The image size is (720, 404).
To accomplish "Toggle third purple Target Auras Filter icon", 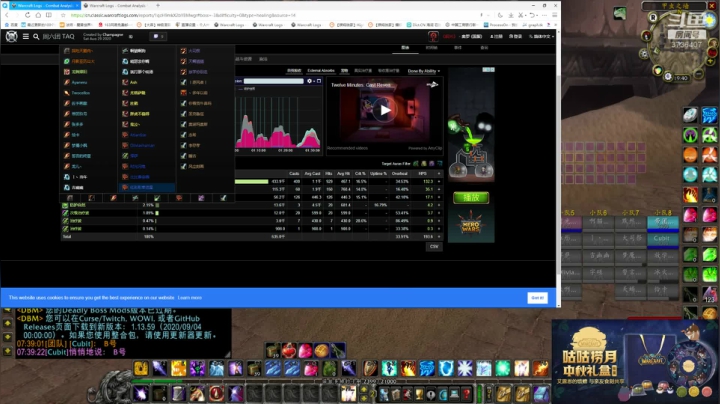I will 431,163.
